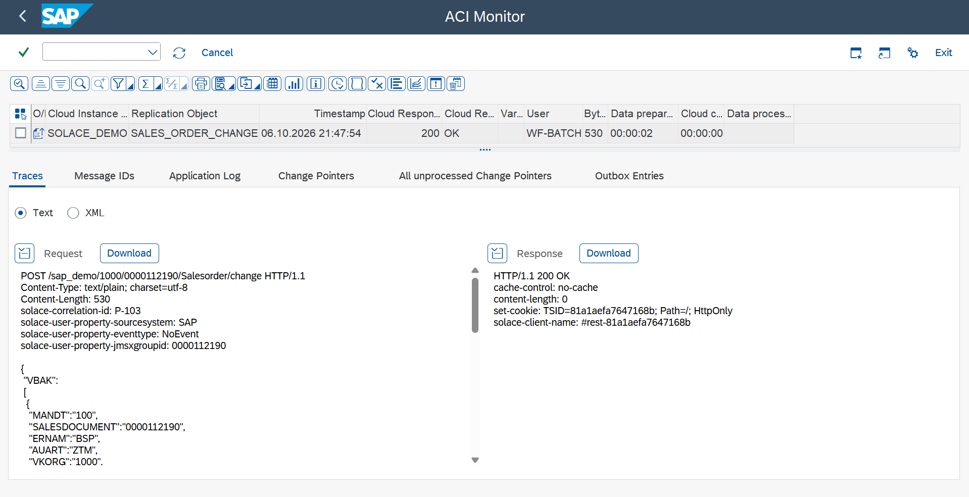Click the Replication Object column header
Viewport: 969px width, 497px height.
(x=194, y=114)
